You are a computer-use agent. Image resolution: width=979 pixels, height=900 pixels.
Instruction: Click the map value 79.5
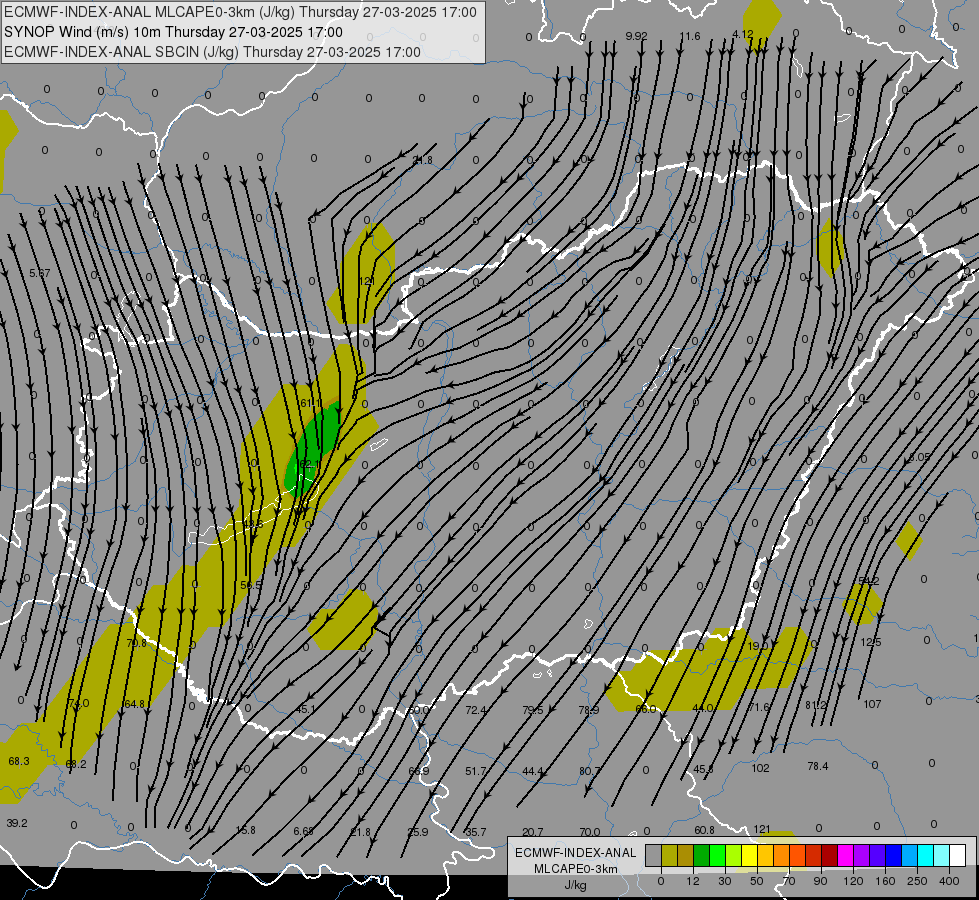coord(533,710)
